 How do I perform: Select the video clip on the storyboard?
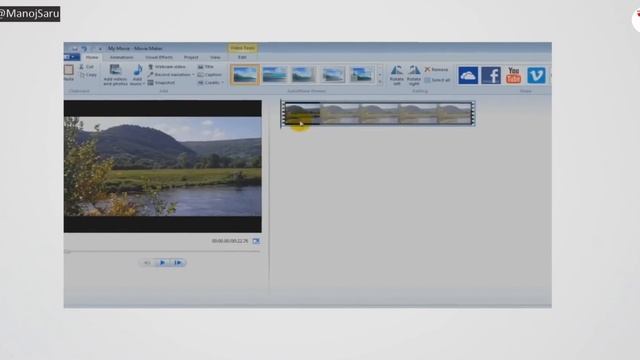[378, 113]
